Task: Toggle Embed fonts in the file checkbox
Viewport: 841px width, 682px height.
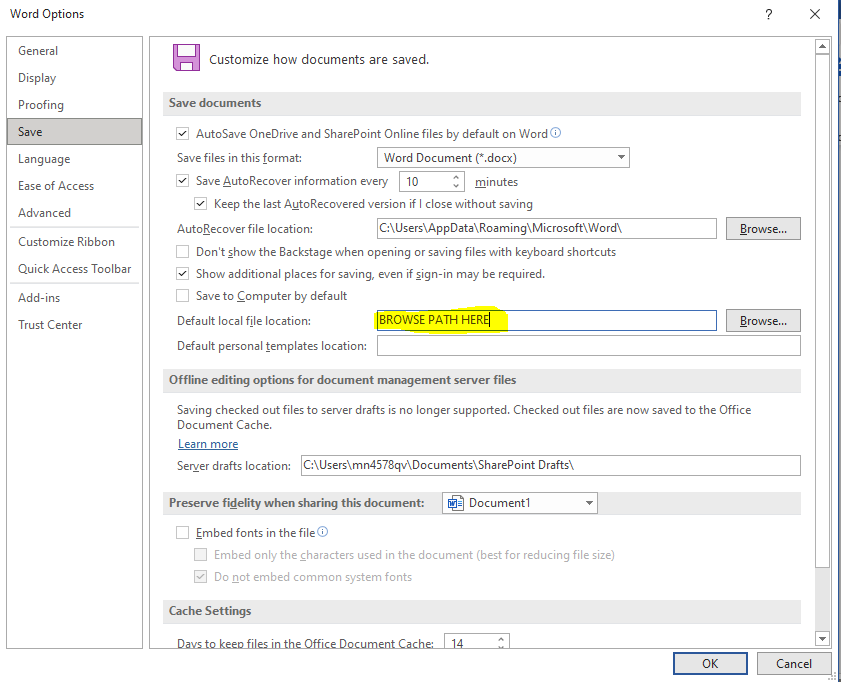Action: (x=183, y=533)
